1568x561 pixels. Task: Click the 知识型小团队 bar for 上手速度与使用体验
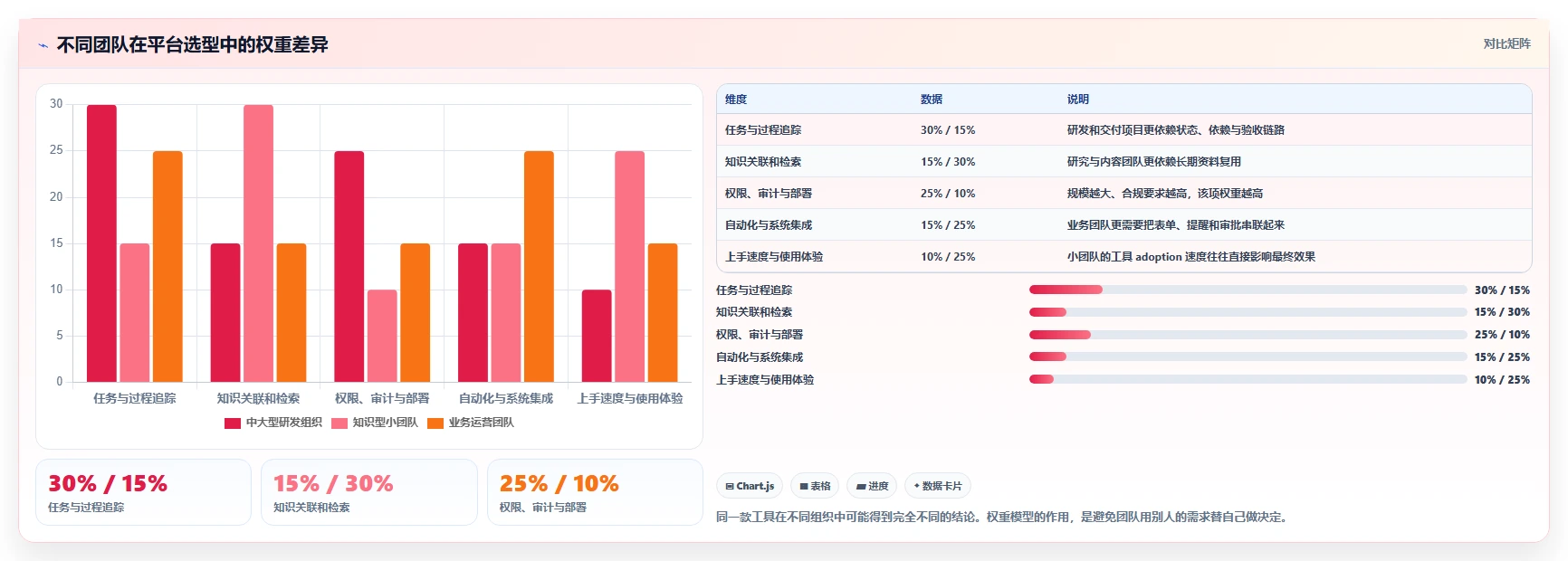coord(629,267)
